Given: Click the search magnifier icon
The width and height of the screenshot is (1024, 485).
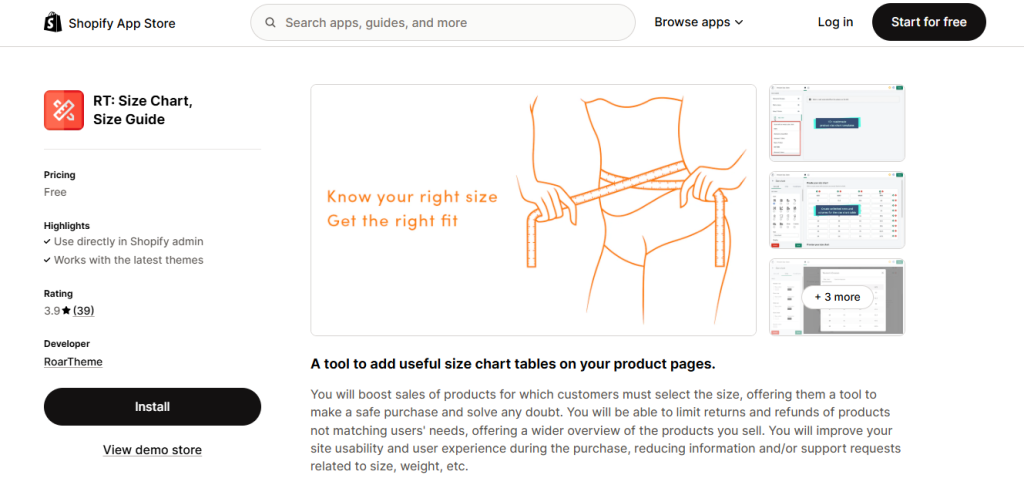Looking at the screenshot, I should (x=270, y=22).
